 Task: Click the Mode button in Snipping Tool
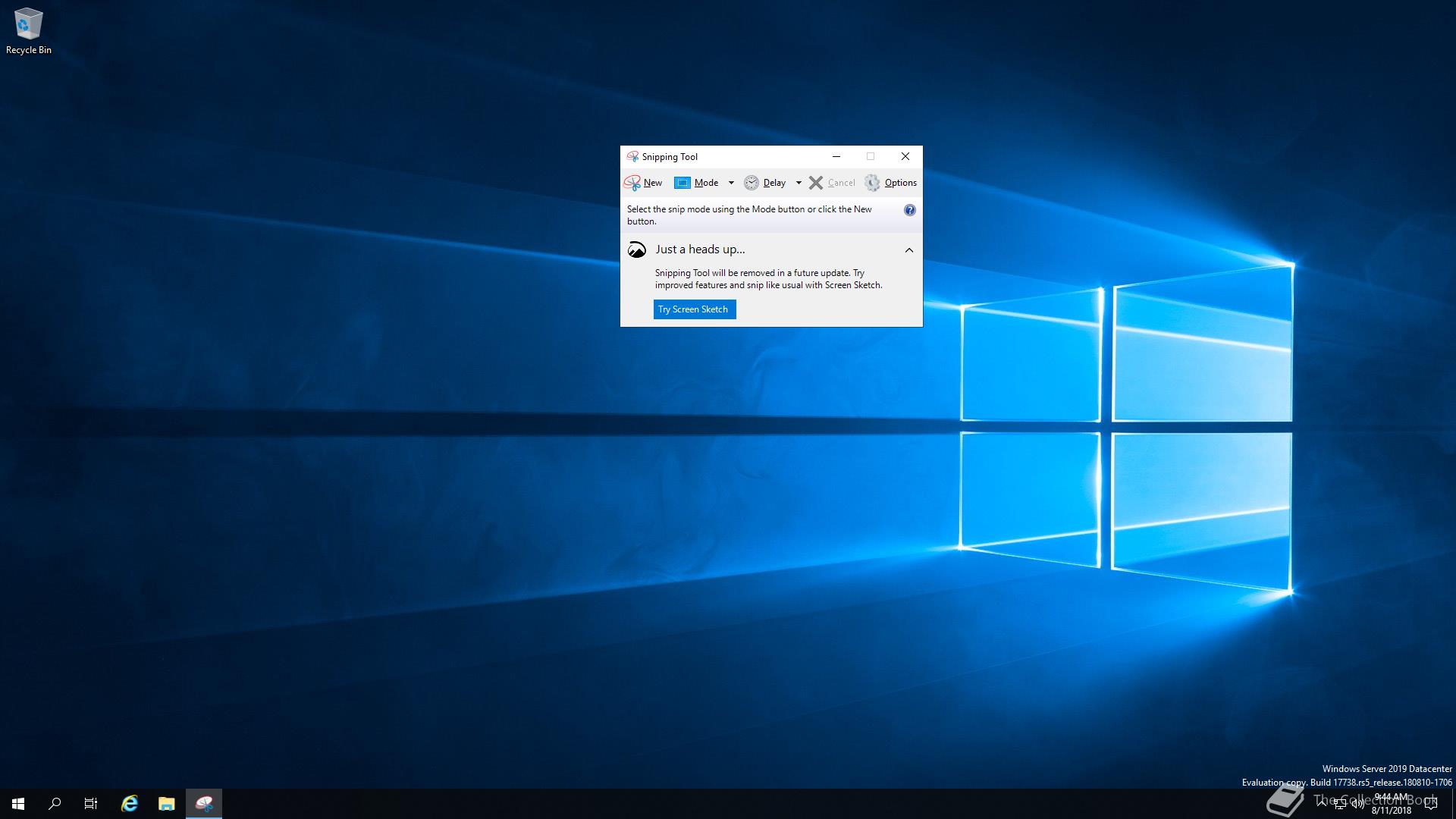coord(697,183)
